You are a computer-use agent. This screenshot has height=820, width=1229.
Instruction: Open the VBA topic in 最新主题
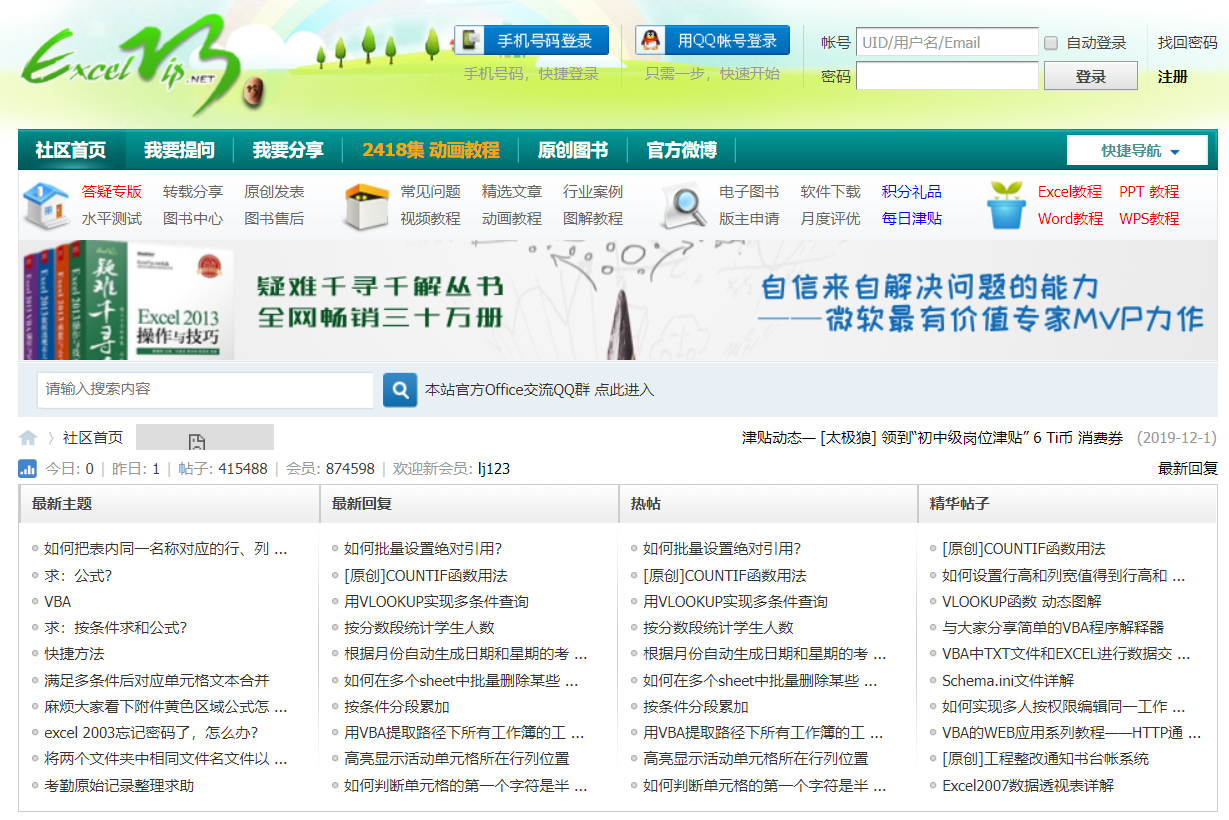click(x=58, y=602)
